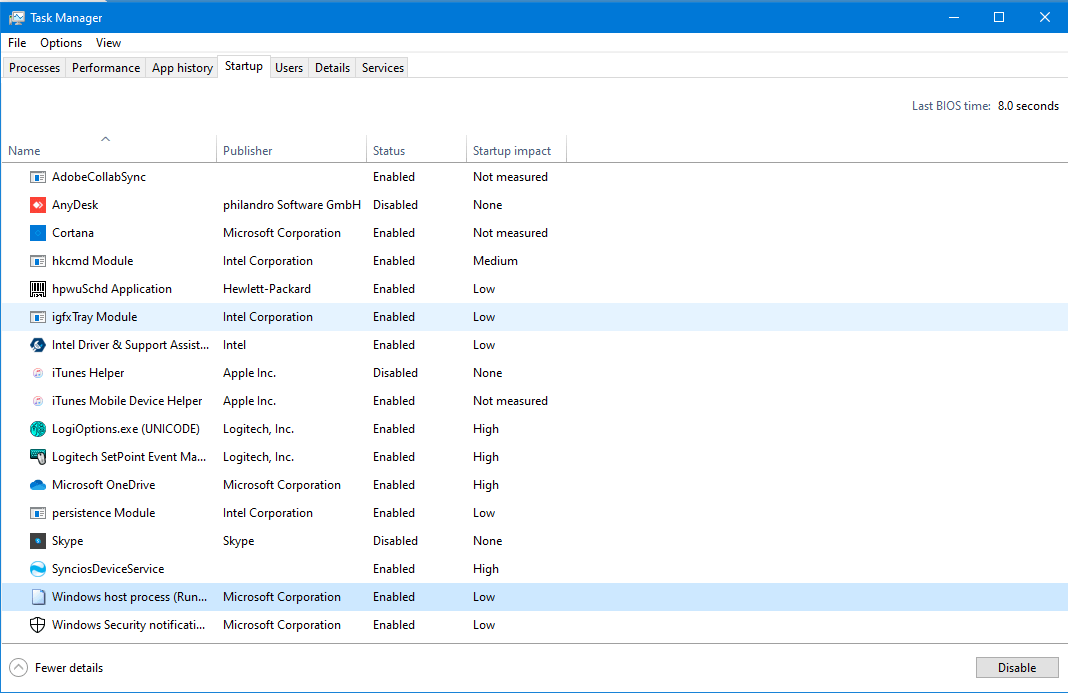Image resolution: width=1068 pixels, height=693 pixels.
Task: Click the hpwuSchd Application barcode icon
Action: point(38,289)
